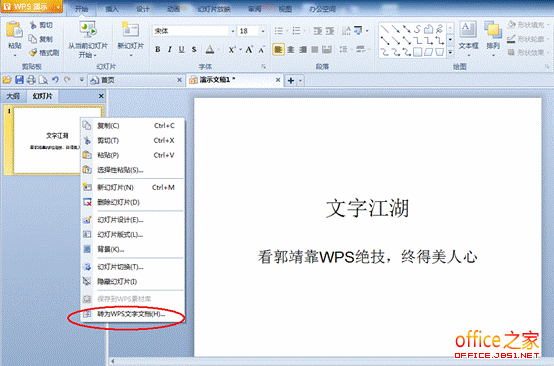Select the rectangle shape in shapes gallery
The image size is (554, 366).
coord(418,52)
